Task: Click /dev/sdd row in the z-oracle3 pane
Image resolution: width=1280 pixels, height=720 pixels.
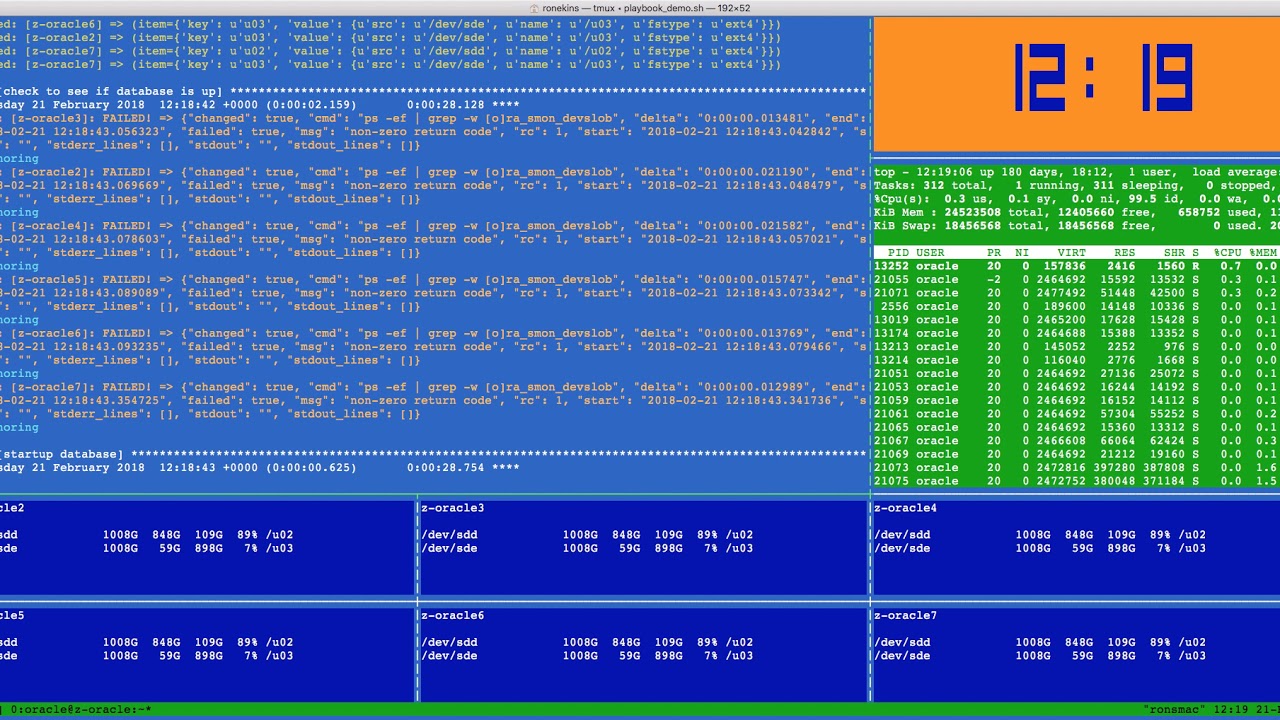Action: click(587, 535)
